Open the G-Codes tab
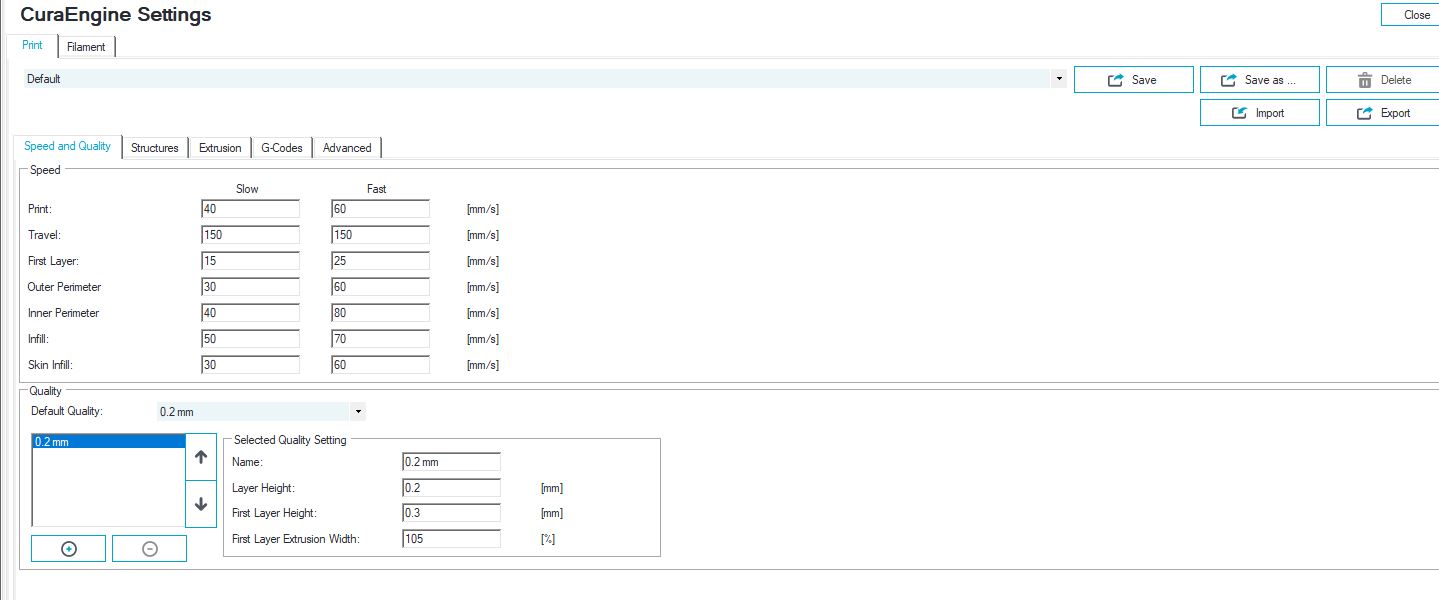Image resolution: width=1439 pixels, height=600 pixels. coord(282,148)
